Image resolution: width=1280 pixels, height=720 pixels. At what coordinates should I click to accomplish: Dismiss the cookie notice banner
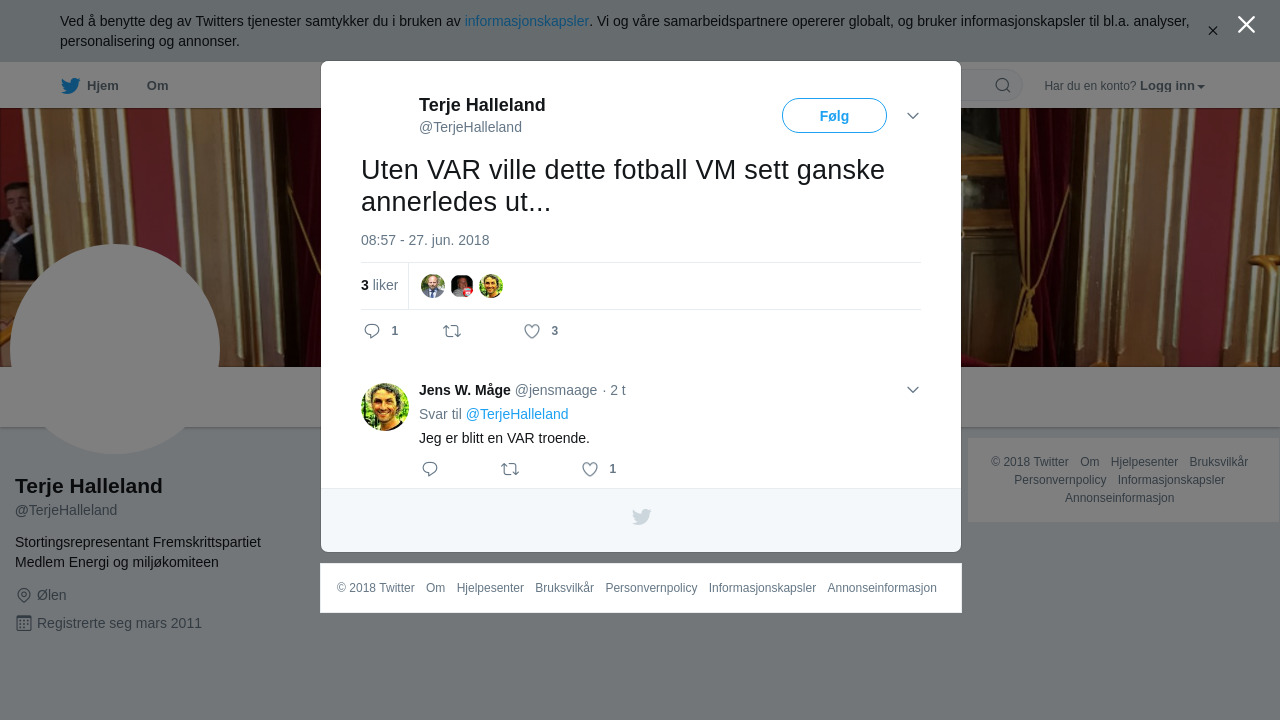pos(1213,31)
